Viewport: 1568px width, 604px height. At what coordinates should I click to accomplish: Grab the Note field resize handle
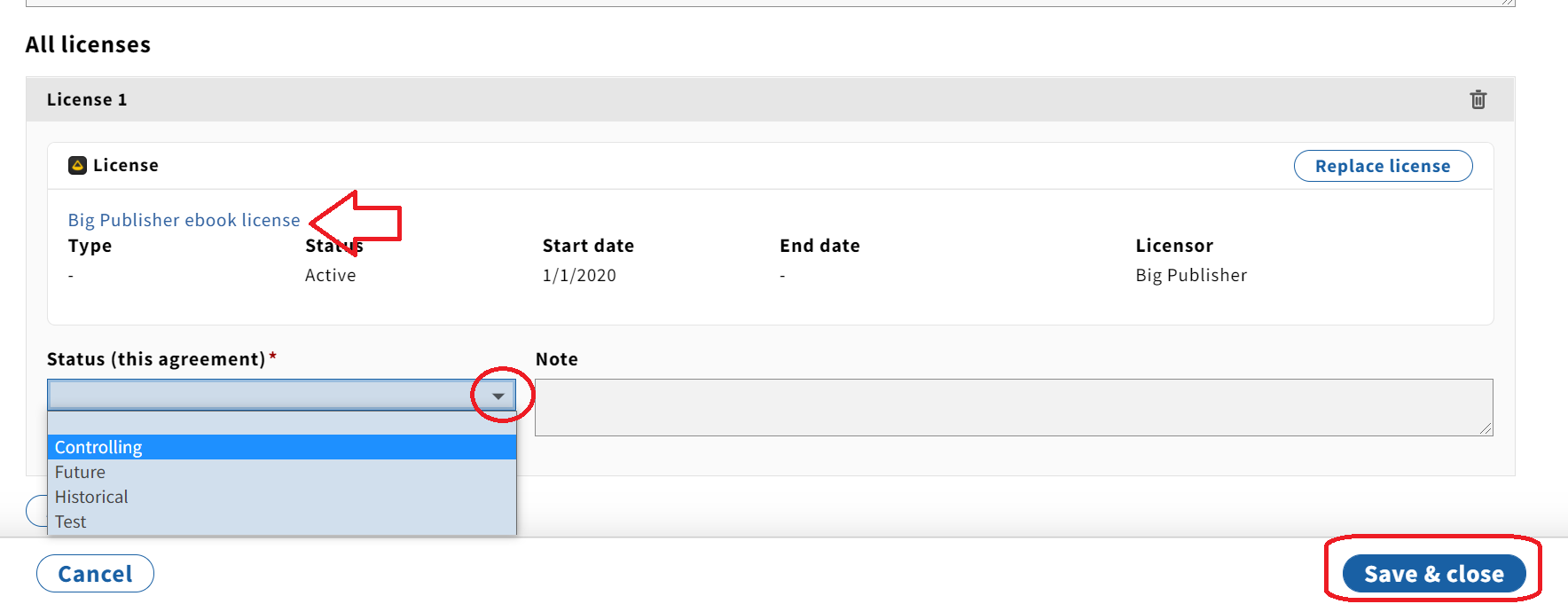point(1486,429)
